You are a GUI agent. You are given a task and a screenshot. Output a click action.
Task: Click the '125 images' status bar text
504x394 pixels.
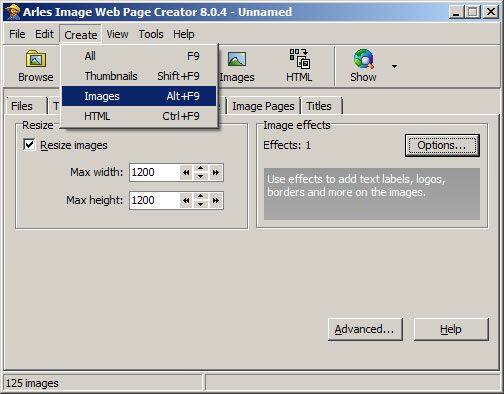tap(32, 383)
